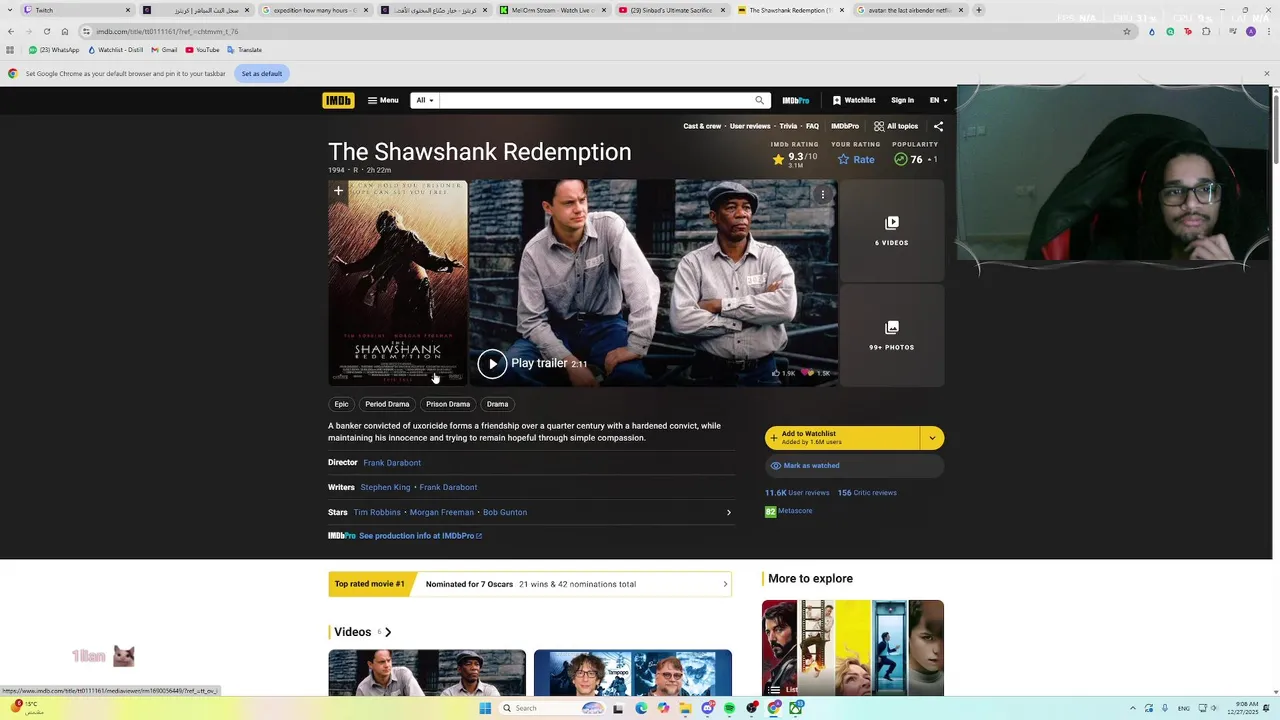Open 11.6K User reviews
This screenshot has width=1280, height=720.
[x=797, y=493]
